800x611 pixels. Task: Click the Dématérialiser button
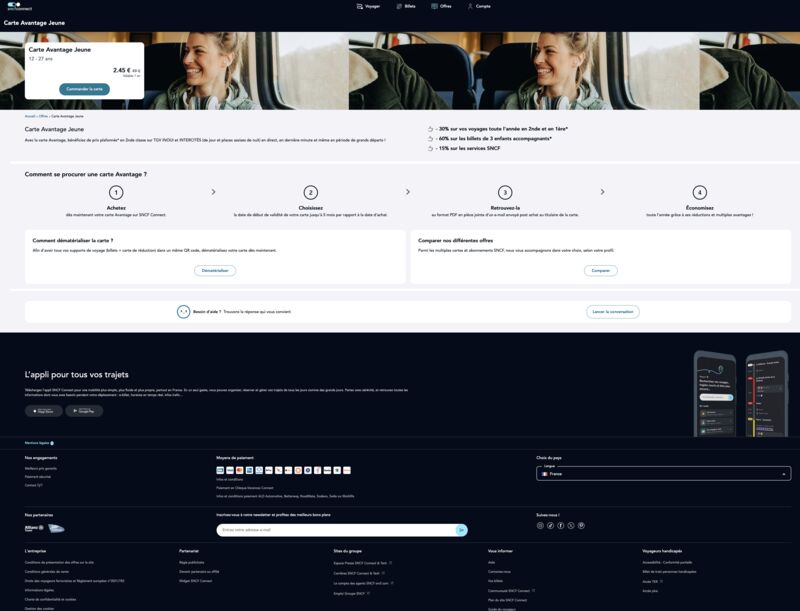point(215,270)
